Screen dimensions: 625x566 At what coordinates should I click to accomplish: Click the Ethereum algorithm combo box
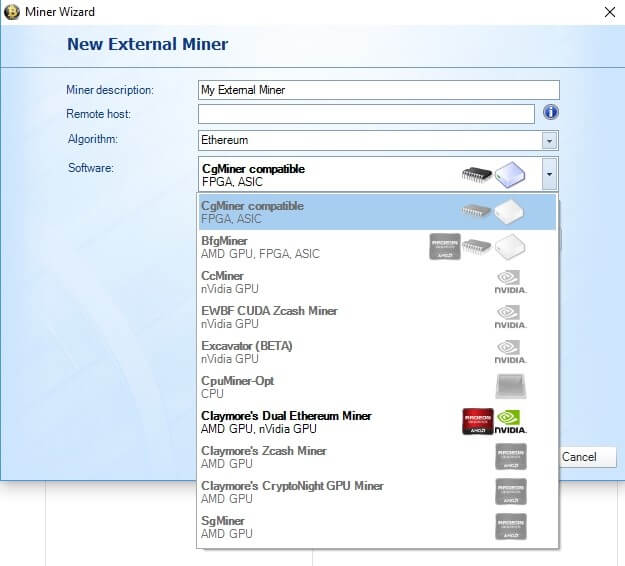[x=378, y=140]
